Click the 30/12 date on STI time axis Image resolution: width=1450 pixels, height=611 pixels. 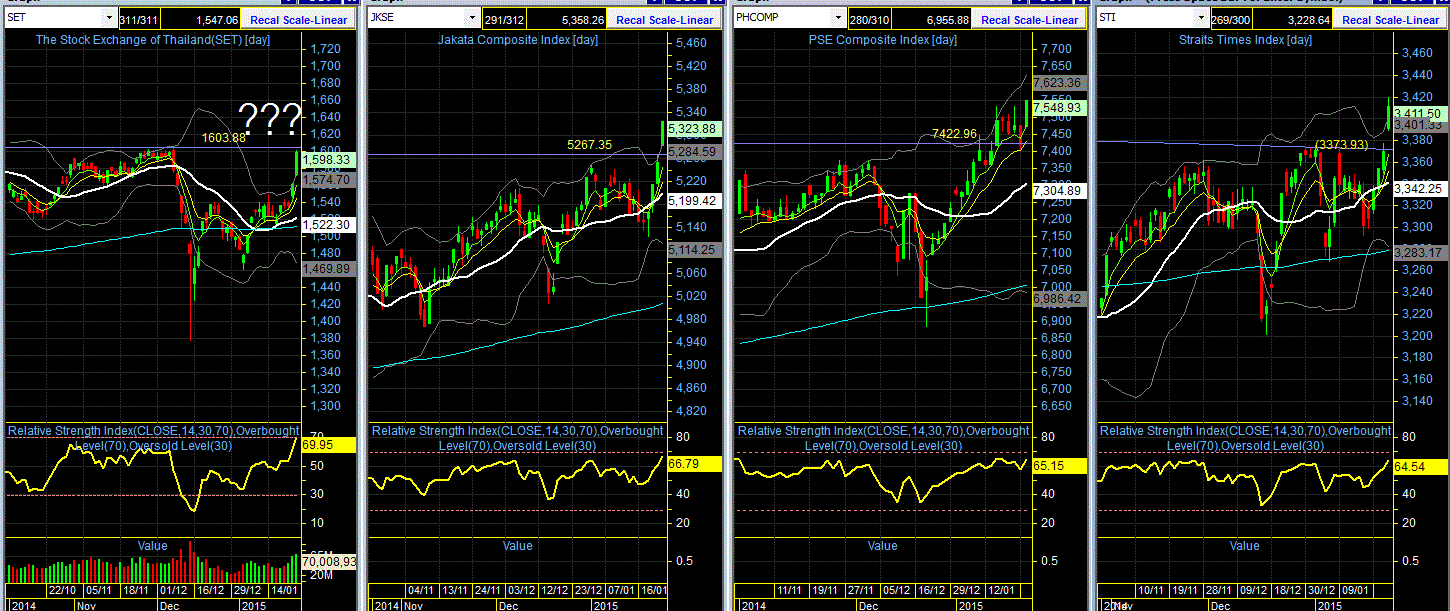tap(1322, 591)
